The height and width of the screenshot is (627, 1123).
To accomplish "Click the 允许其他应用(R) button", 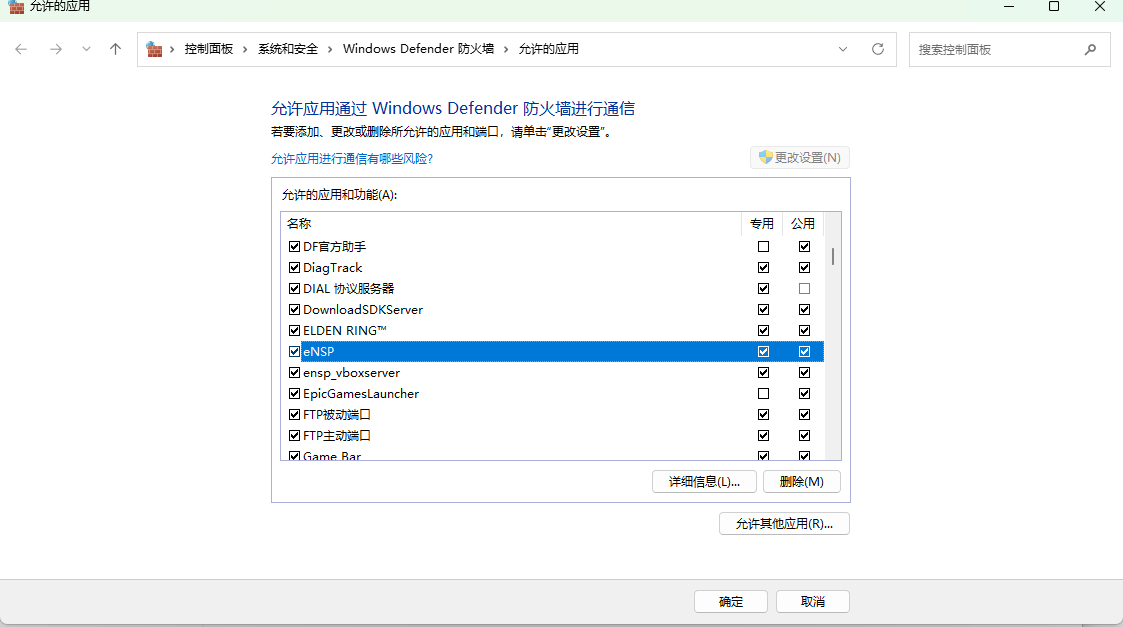I will pos(784,523).
